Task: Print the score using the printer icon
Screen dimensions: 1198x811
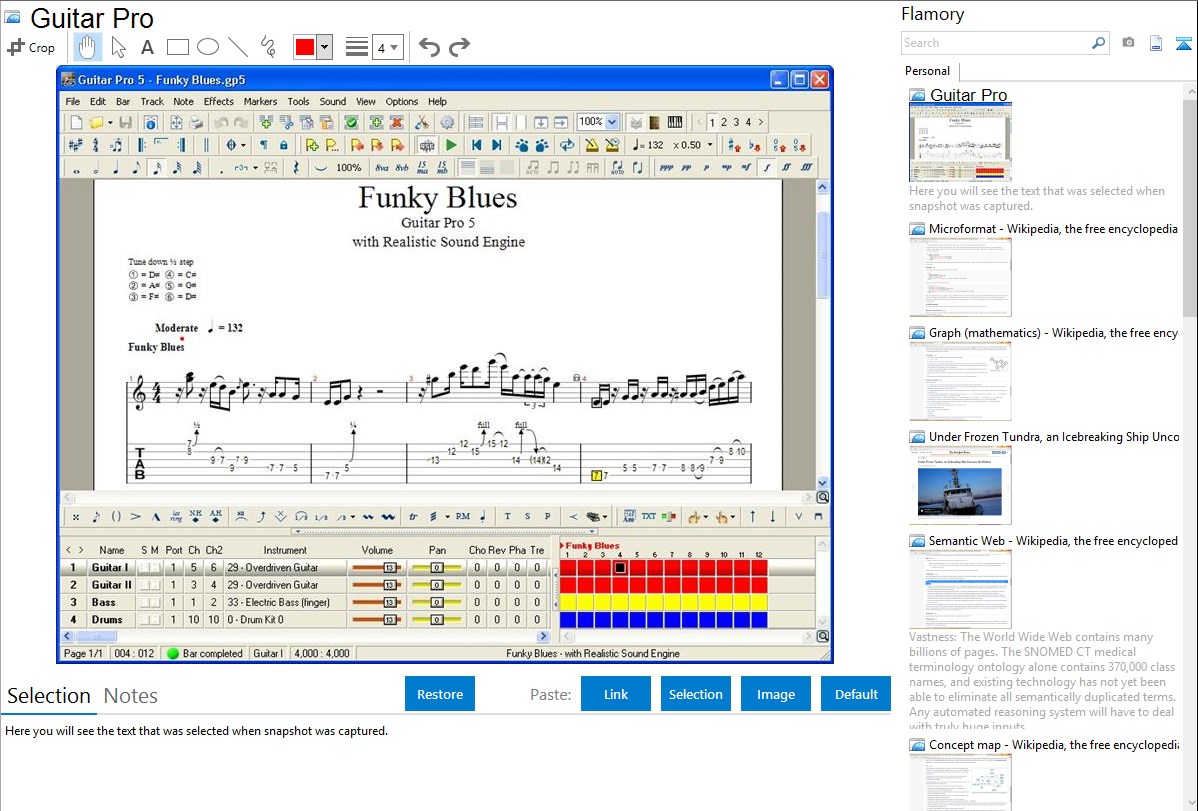Action: point(196,122)
